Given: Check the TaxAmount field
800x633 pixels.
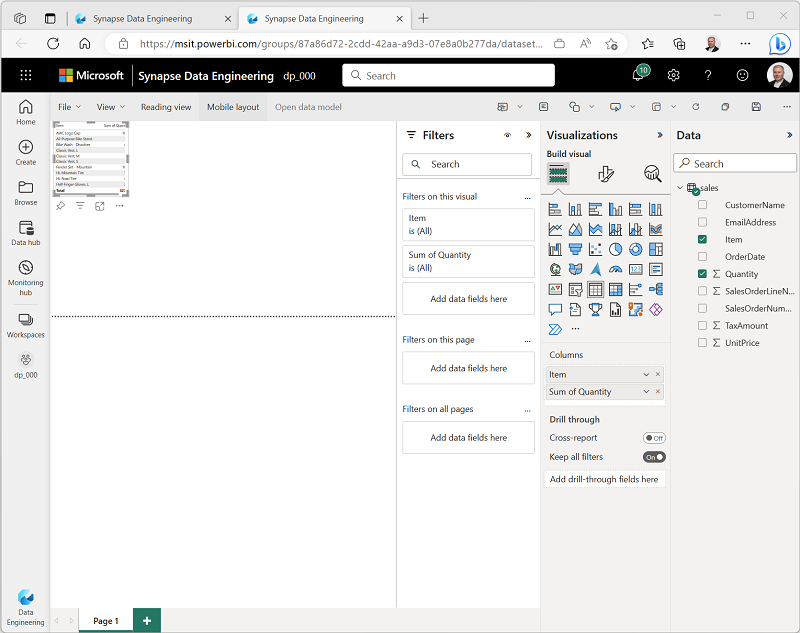Looking at the screenshot, I should (x=703, y=325).
